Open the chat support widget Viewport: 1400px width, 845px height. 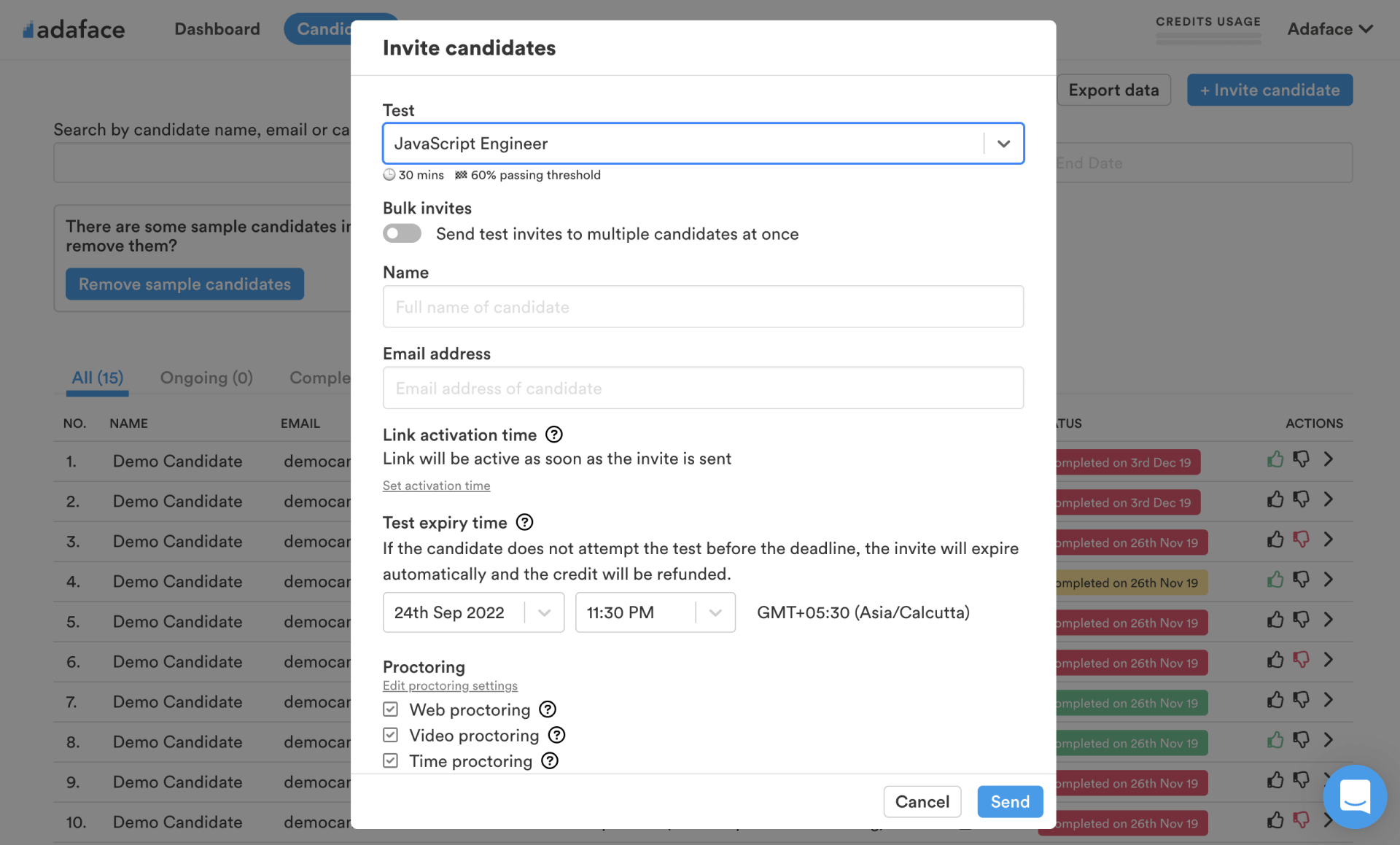[1354, 796]
